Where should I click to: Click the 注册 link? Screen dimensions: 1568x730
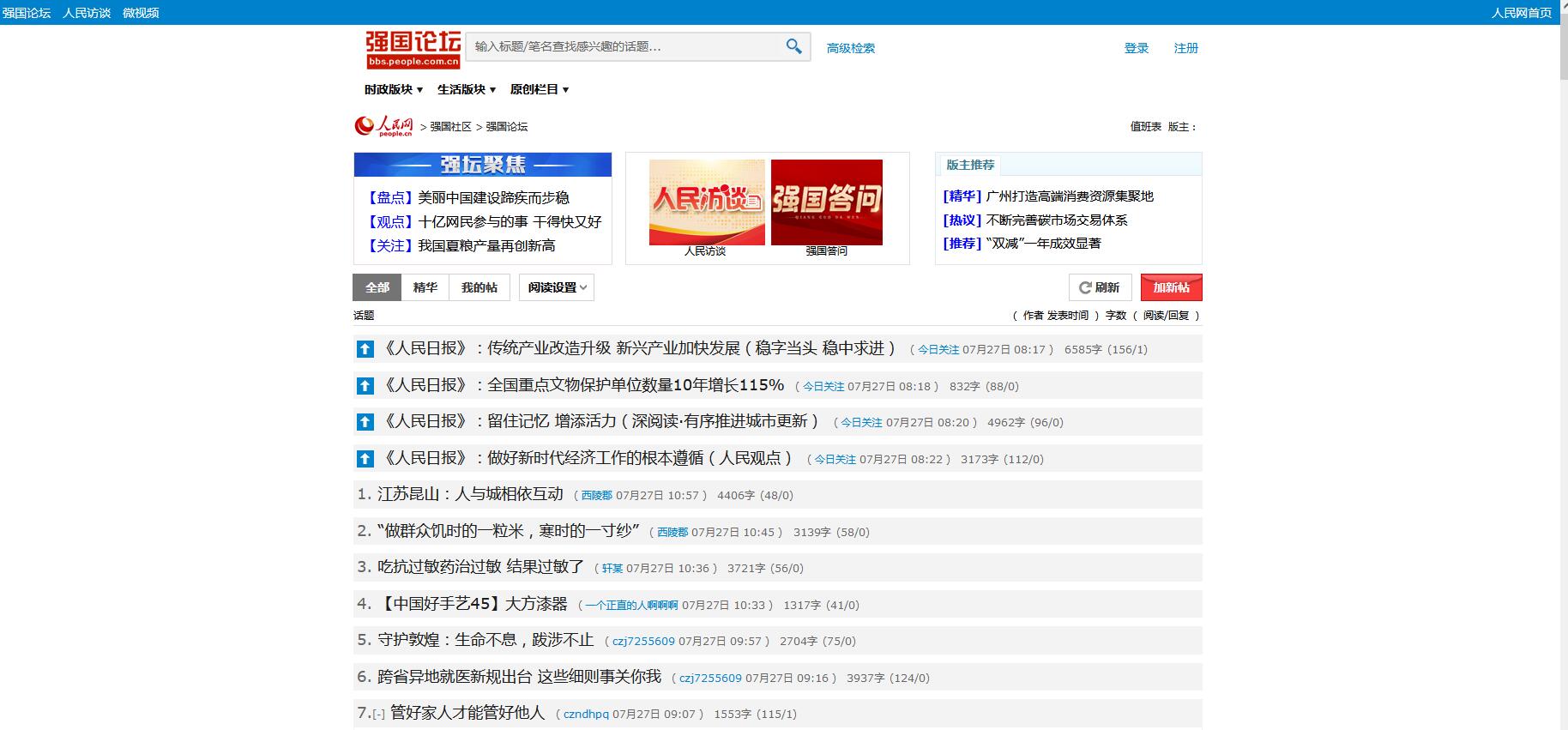point(1186,48)
